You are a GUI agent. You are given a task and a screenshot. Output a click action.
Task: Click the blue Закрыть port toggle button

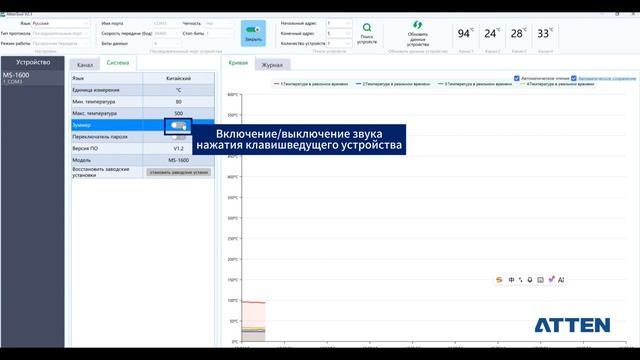[x=253, y=33]
